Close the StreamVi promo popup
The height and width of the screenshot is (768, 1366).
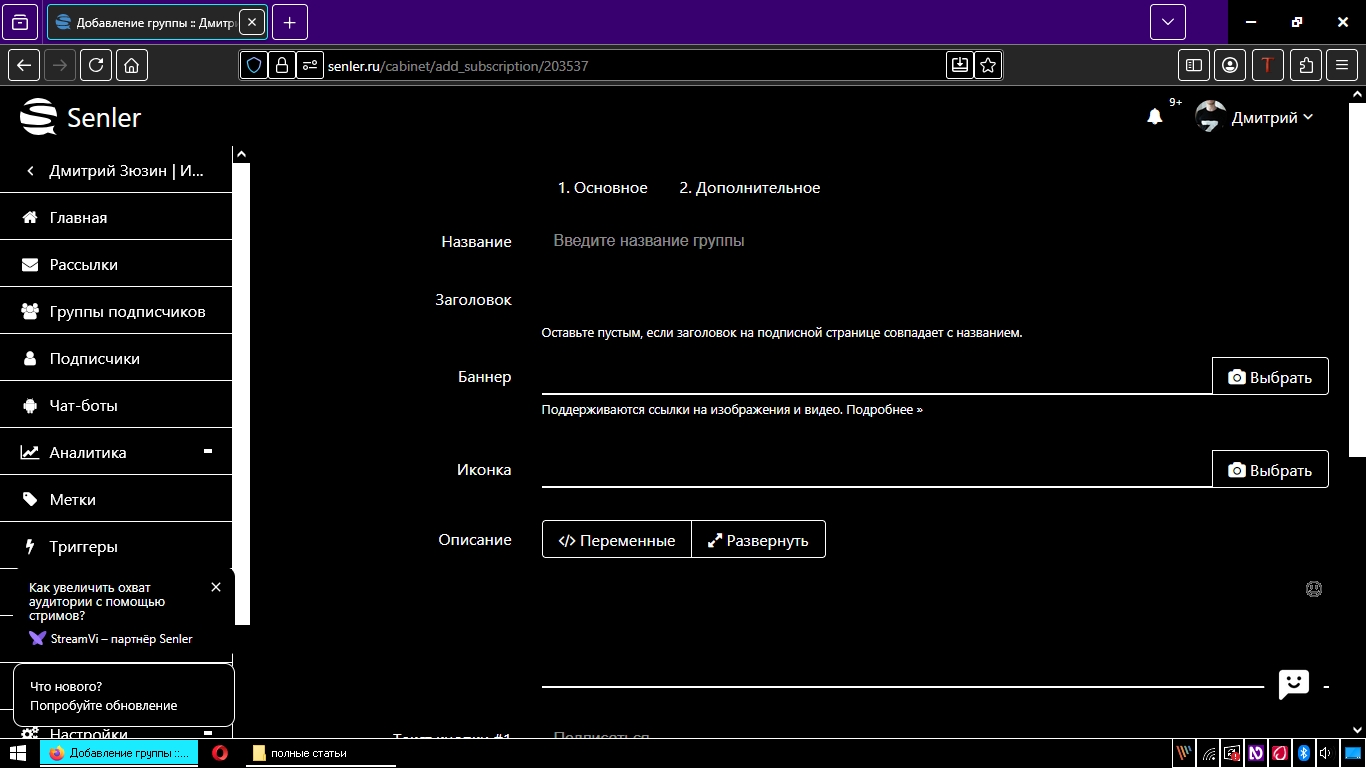(x=216, y=587)
